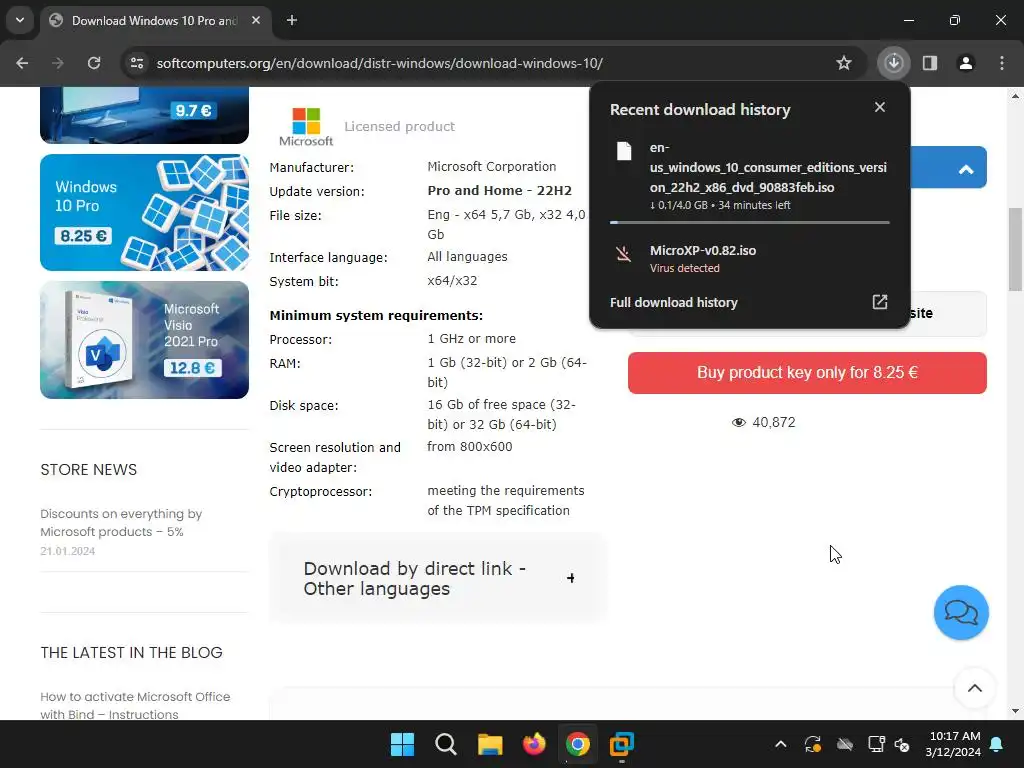
Task: Open the Chrome profile menu
Action: tap(966, 63)
